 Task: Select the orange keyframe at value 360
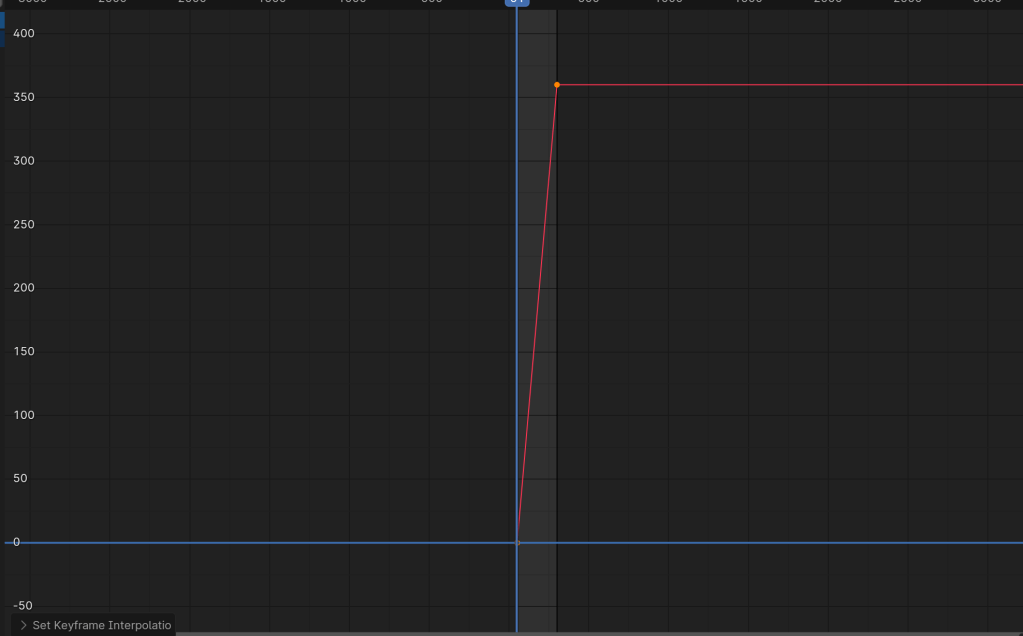[557, 85]
